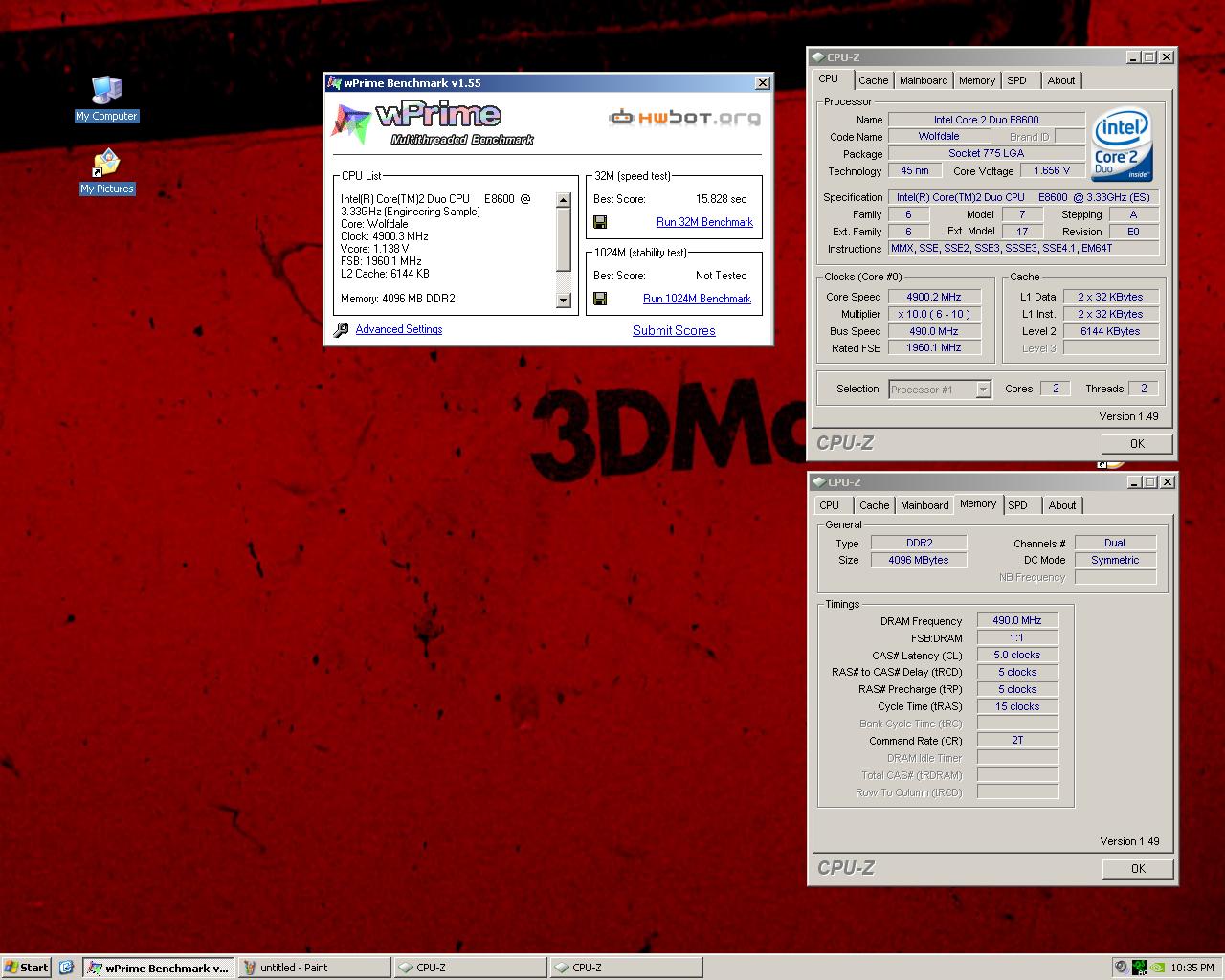This screenshot has height=980, width=1225.
Task: Click DC Mode value Symmetric
Action: [x=1115, y=560]
